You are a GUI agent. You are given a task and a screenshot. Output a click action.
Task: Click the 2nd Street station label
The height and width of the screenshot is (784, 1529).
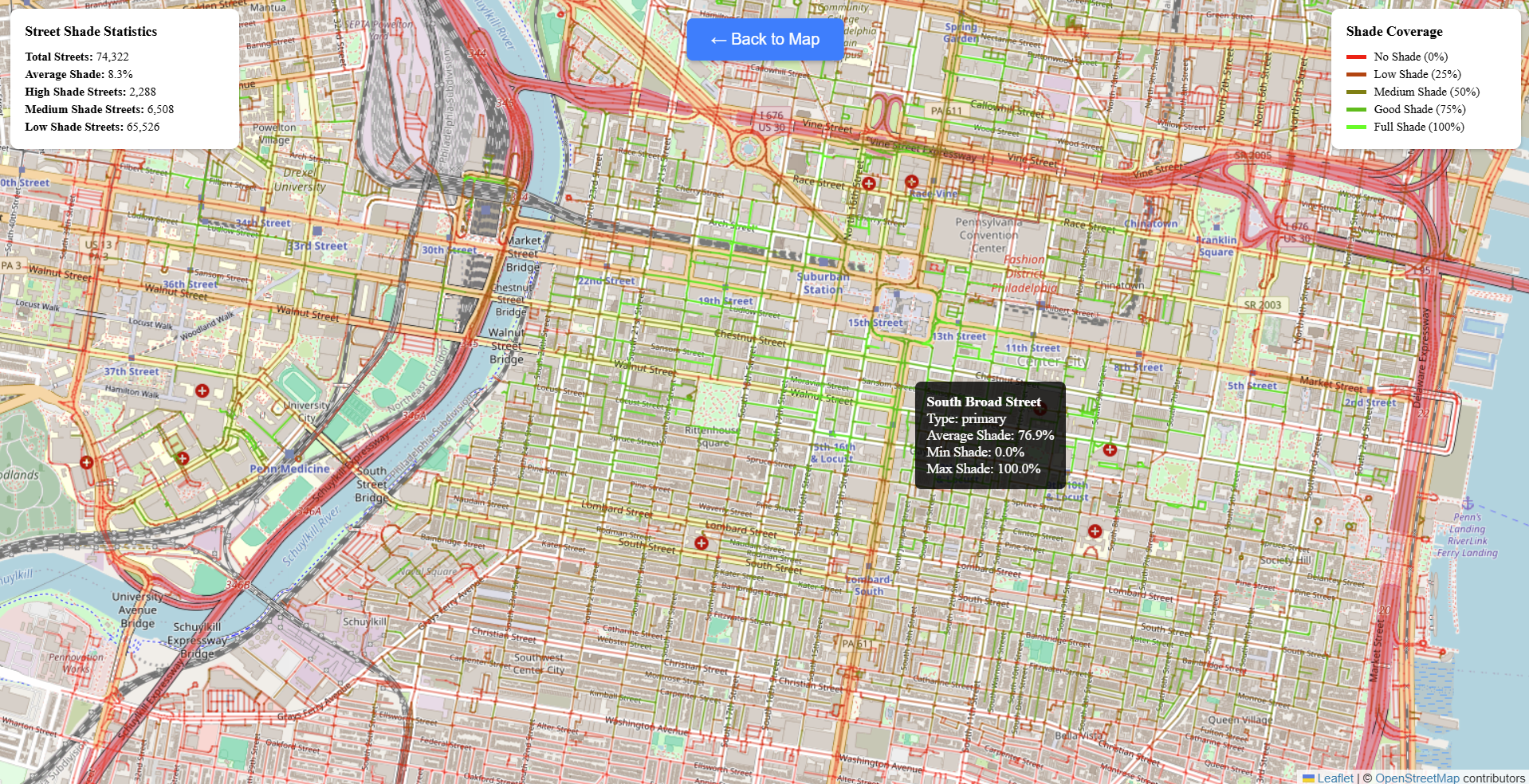pos(1370,402)
